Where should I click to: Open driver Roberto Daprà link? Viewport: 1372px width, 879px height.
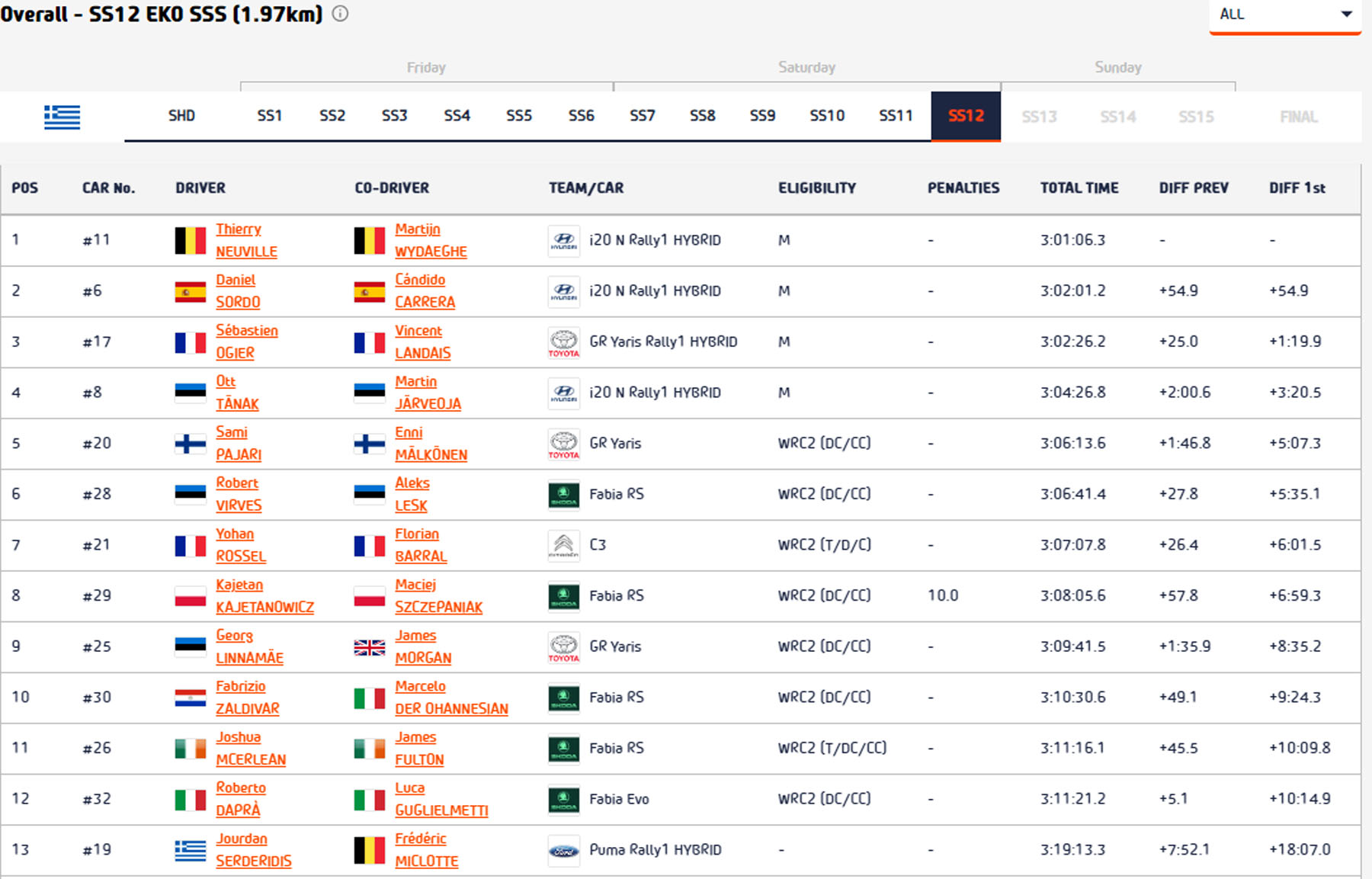pyautogui.click(x=241, y=799)
